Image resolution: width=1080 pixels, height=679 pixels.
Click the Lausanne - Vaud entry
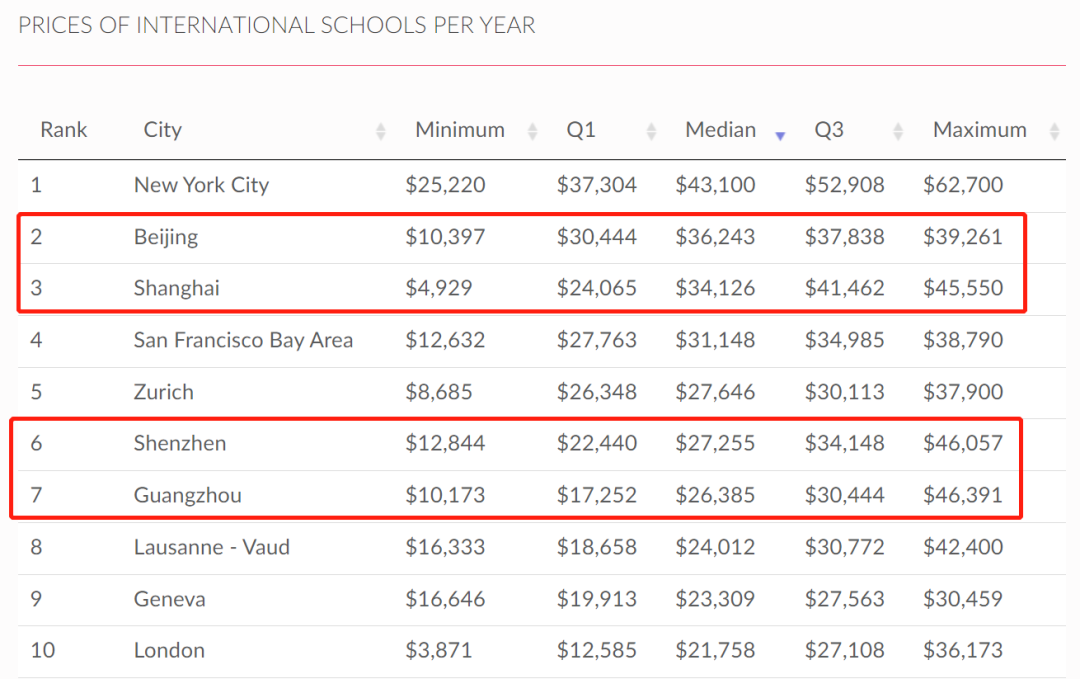tap(210, 547)
